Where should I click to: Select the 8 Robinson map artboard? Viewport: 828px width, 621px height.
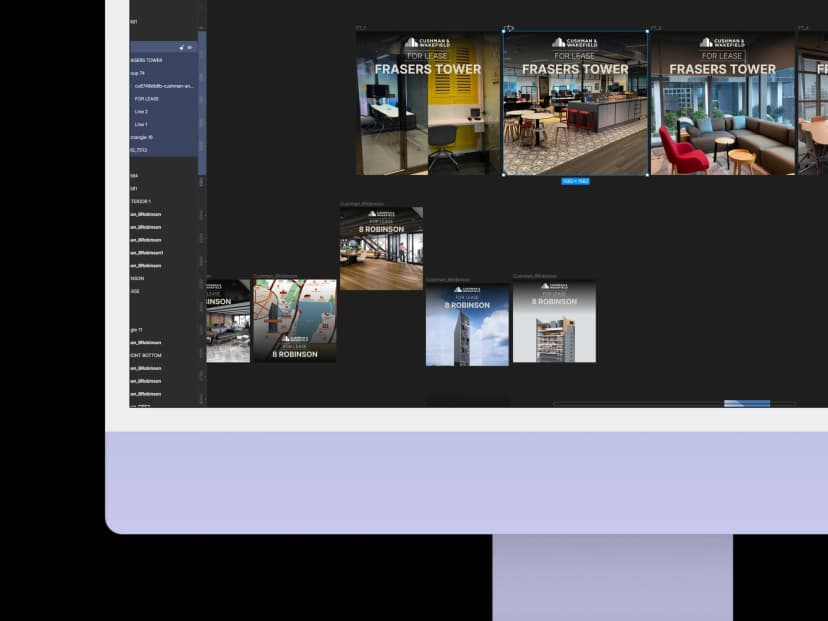tap(295, 321)
